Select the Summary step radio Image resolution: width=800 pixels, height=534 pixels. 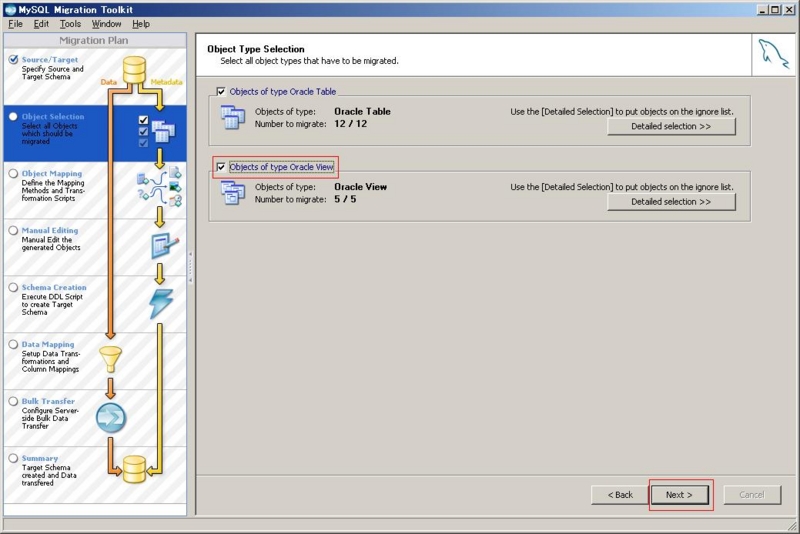(x=13, y=459)
